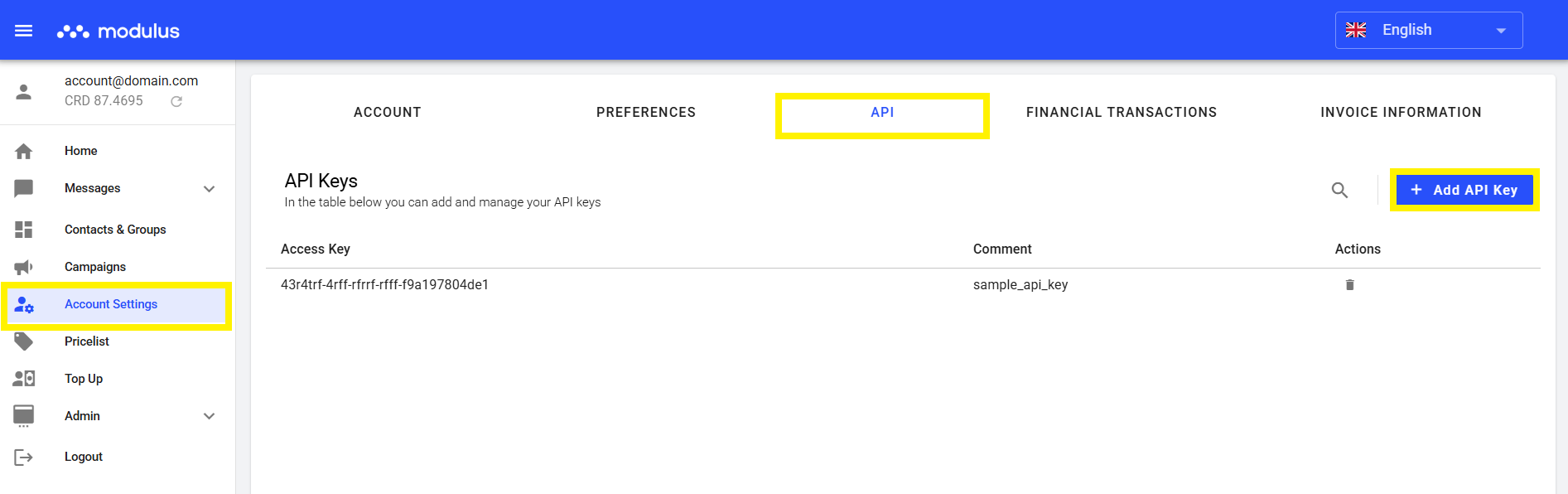This screenshot has height=494, width=1568.
Task: Switch to the Preferences tab
Action: 645,113
